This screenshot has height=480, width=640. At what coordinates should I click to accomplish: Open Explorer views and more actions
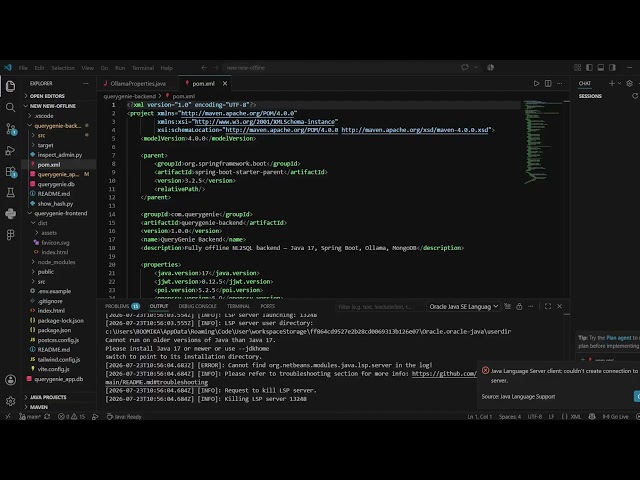(x=86, y=84)
